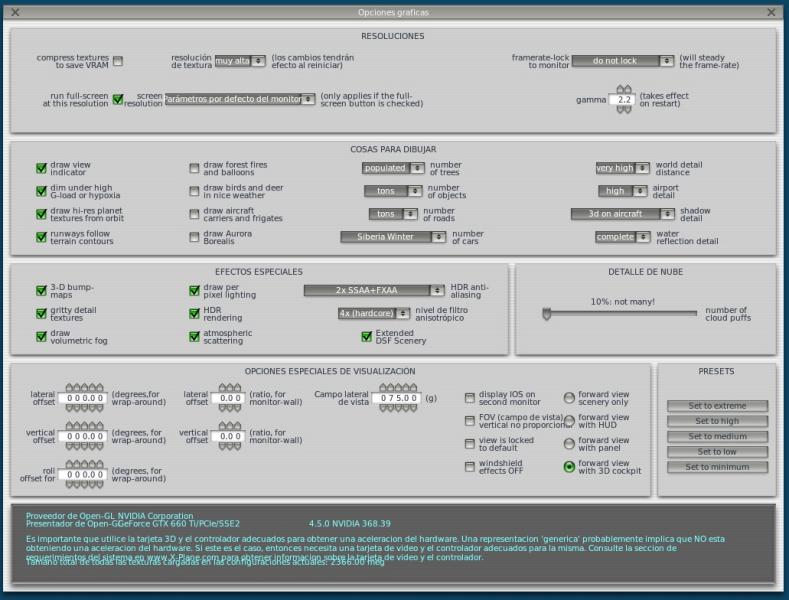
Task: Enable compress textures to save VRAM
Action: [x=118, y=61]
